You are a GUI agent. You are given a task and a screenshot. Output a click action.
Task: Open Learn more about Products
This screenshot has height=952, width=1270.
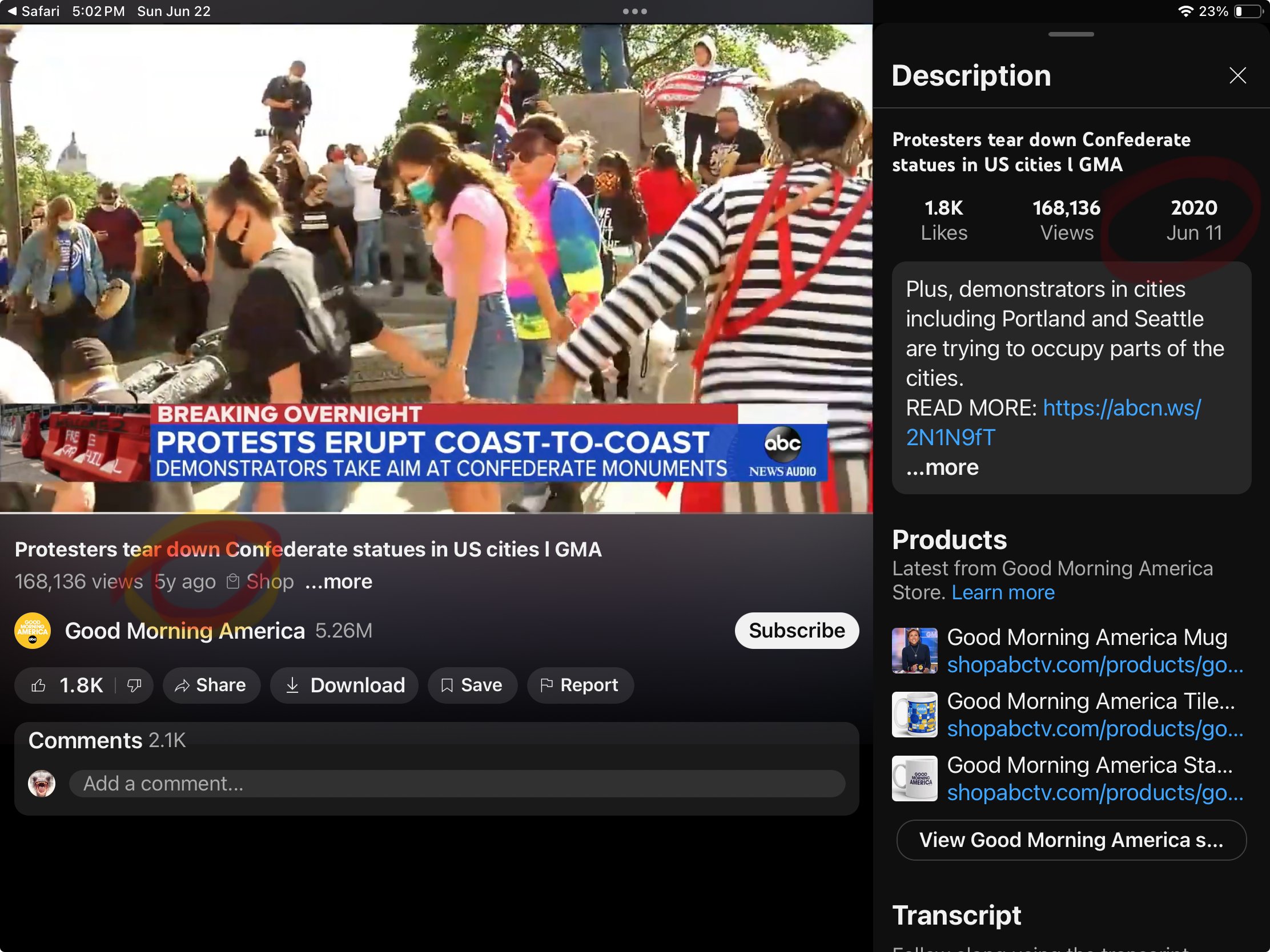(1002, 592)
